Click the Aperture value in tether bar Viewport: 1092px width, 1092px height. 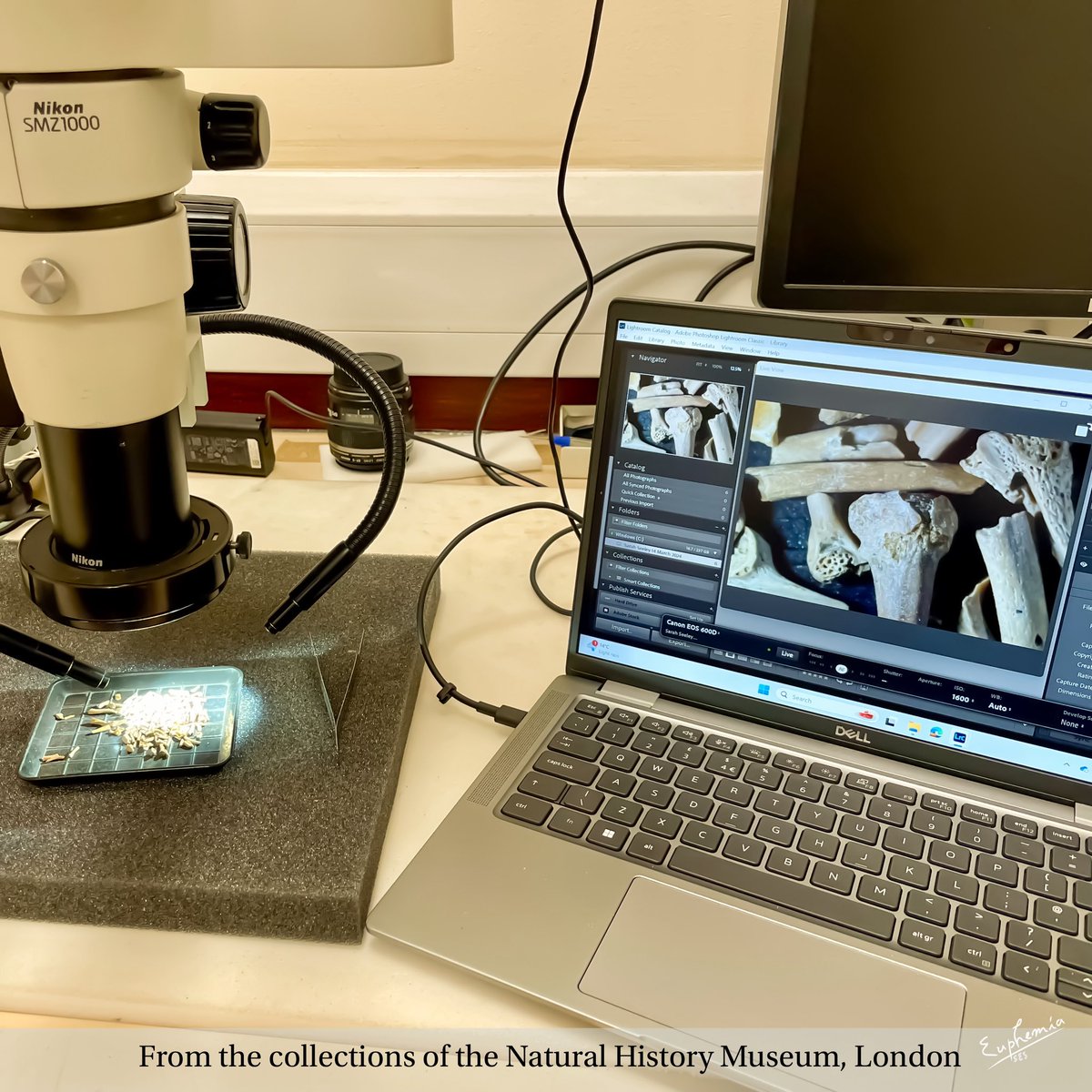(930, 681)
